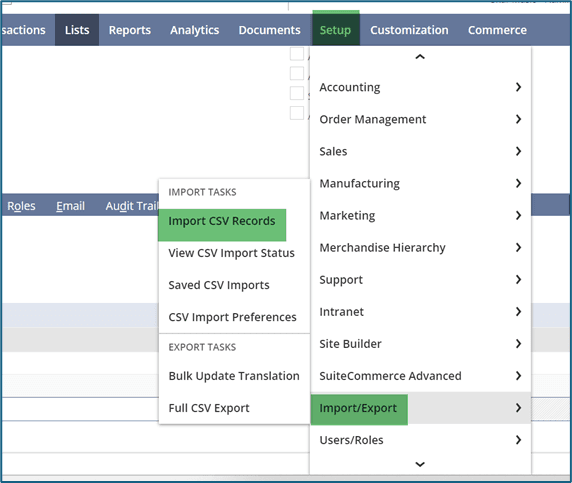
Task: Expand the SuiteCommerce Advanced submenu
Action: coord(421,376)
